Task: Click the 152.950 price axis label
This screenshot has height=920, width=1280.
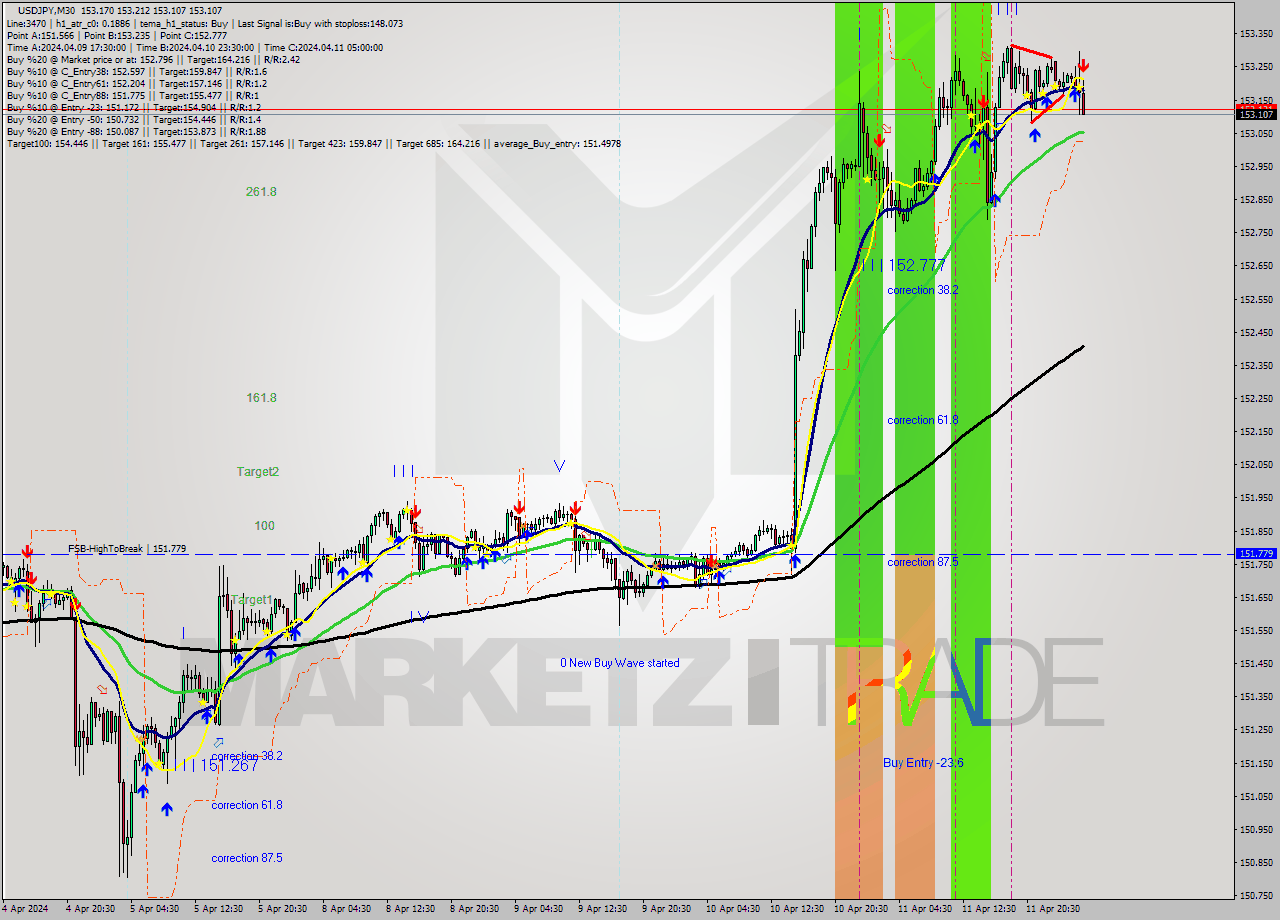Action: click(x=1256, y=167)
